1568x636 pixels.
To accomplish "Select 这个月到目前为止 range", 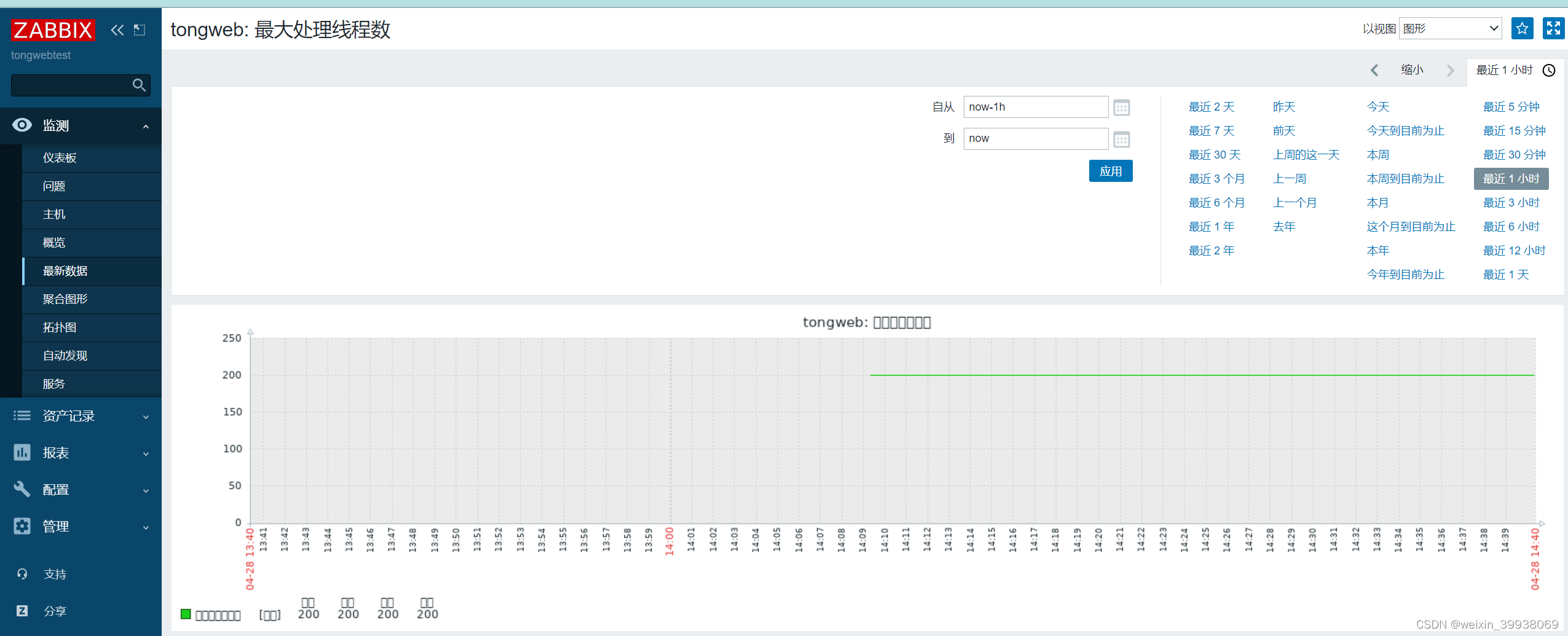I will [1411, 227].
